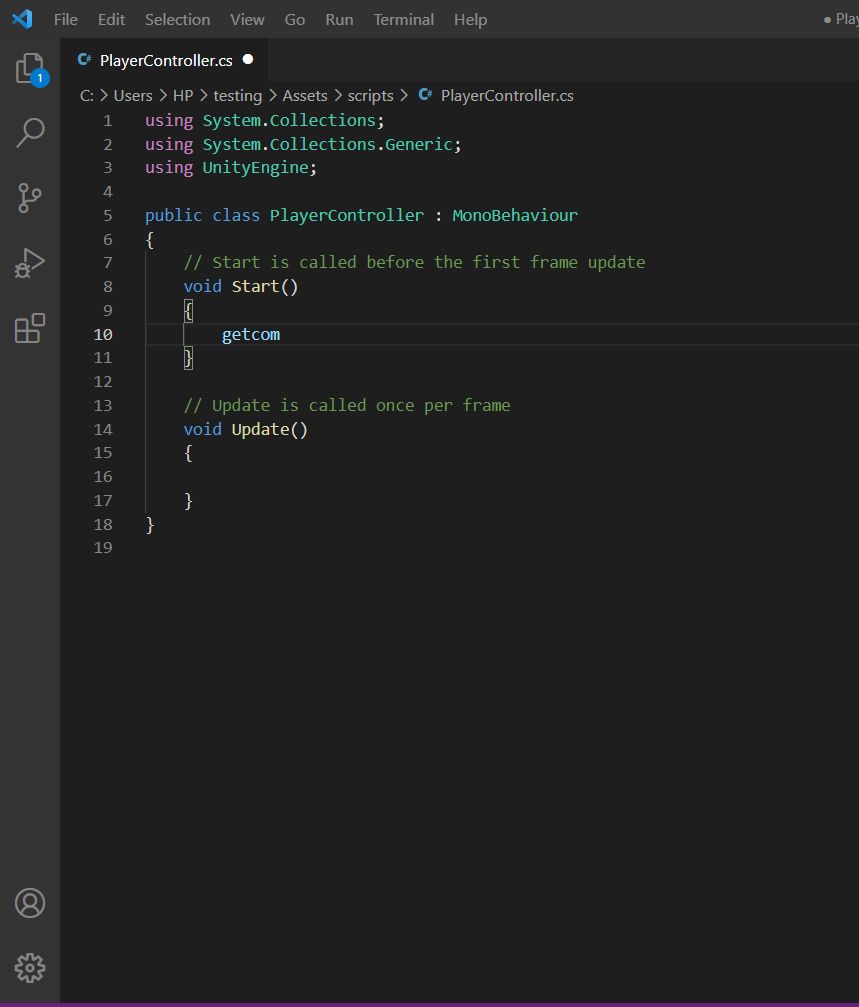Image resolution: width=859 pixels, height=1007 pixels.
Task: Click 'void' keyword before Update
Action: click(202, 430)
